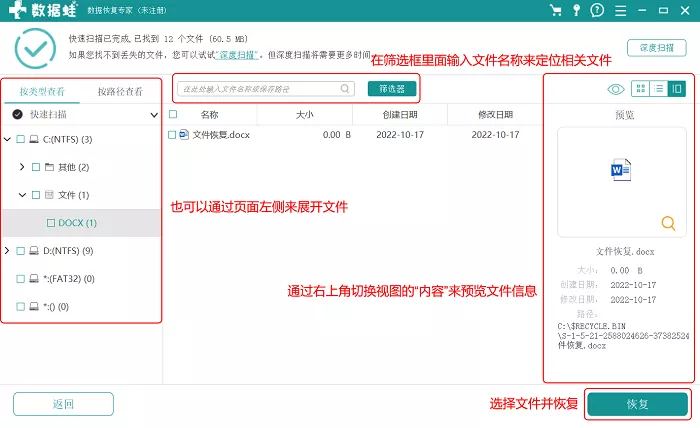This screenshot has width=700, height=428.
Task: Select the 文件恢复.docx file name
Action: [x=221, y=134]
